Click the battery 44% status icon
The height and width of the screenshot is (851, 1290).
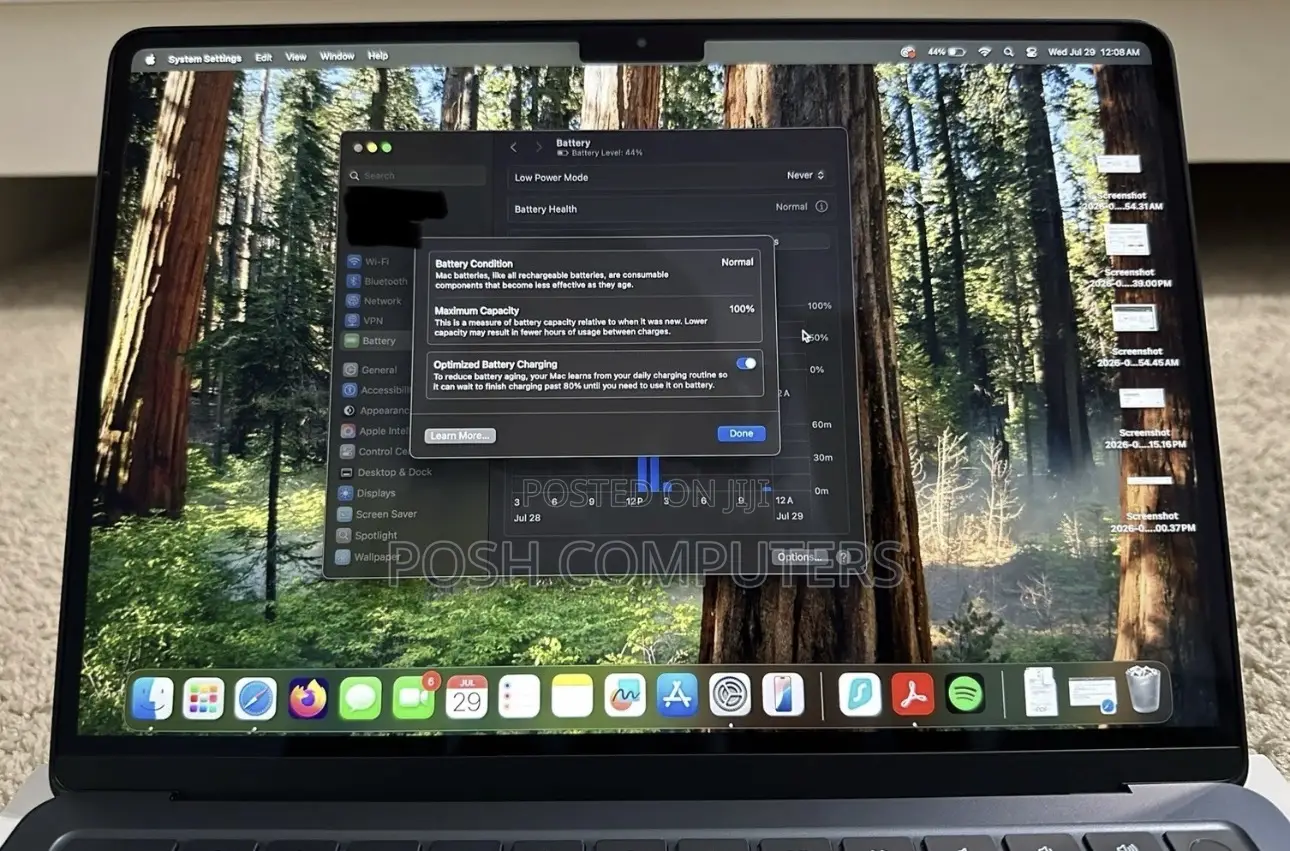coord(946,52)
